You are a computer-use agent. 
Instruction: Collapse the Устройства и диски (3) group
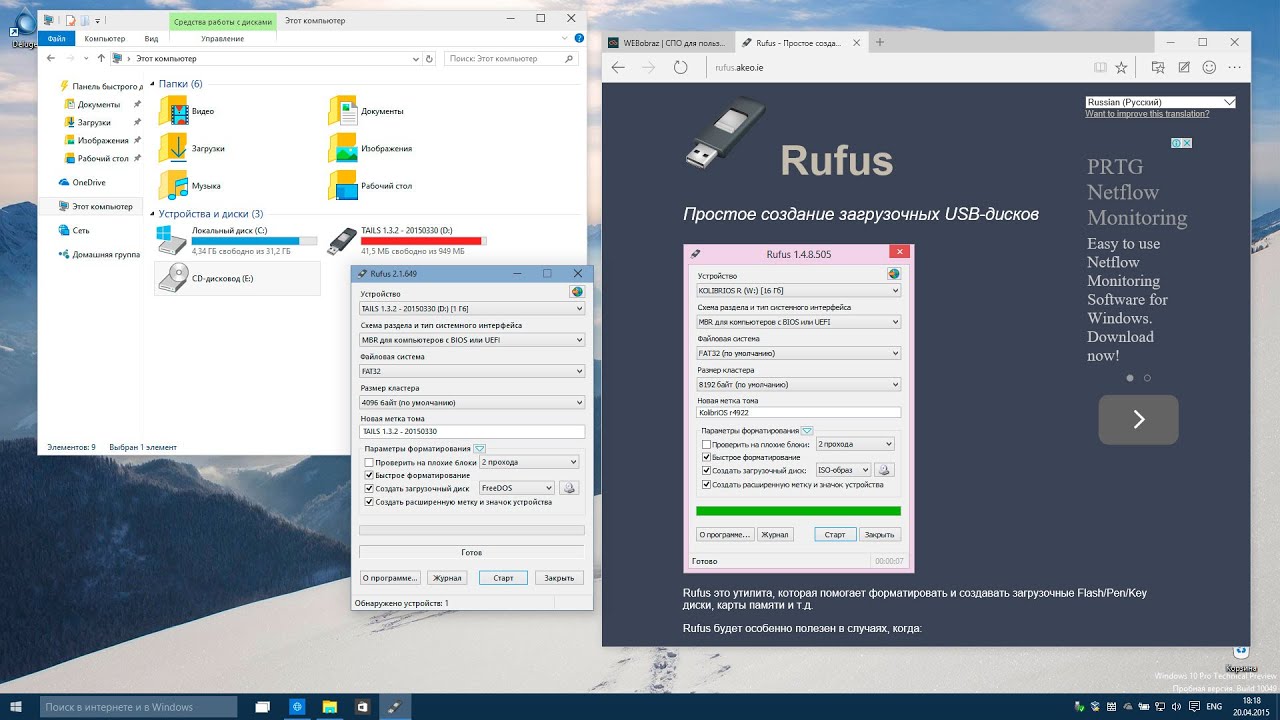coord(152,214)
